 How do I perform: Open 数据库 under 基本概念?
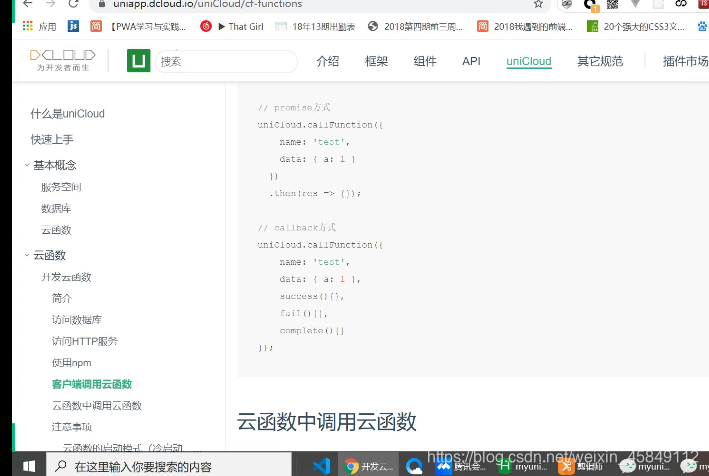coord(56,208)
